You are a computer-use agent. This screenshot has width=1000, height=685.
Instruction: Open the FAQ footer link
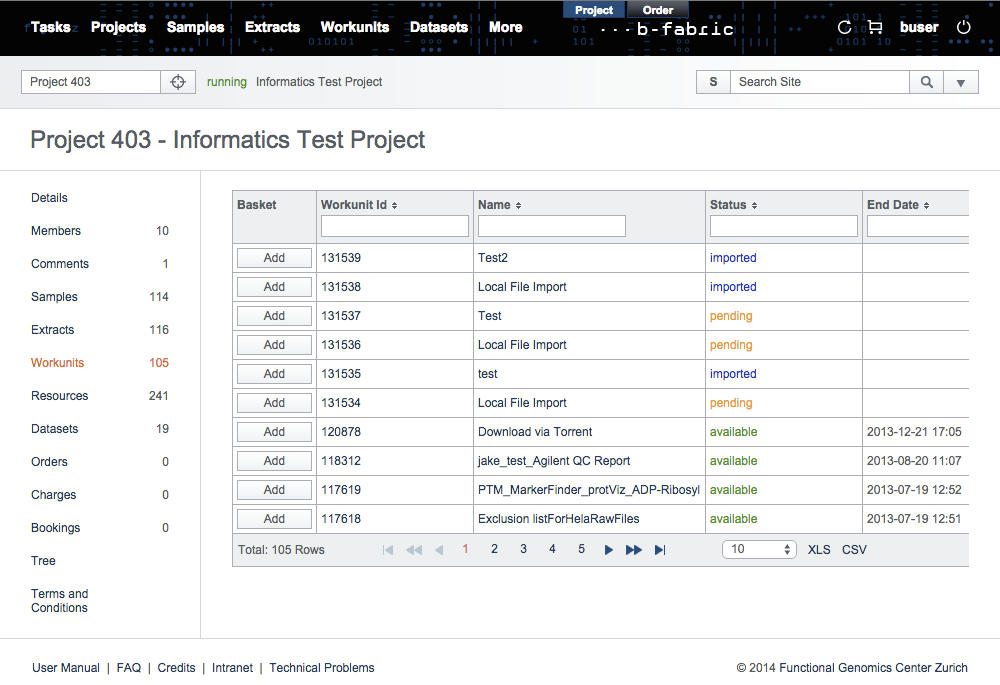click(129, 668)
